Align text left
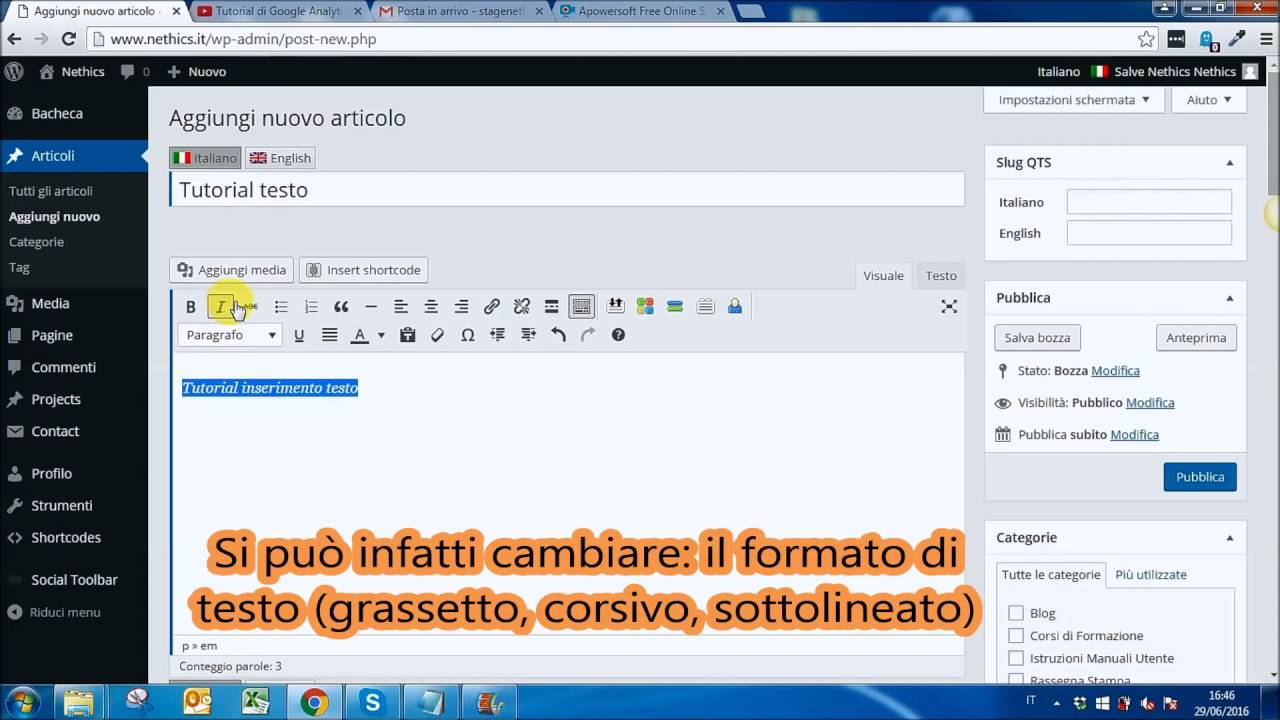The width and height of the screenshot is (1280, 720). (x=401, y=307)
